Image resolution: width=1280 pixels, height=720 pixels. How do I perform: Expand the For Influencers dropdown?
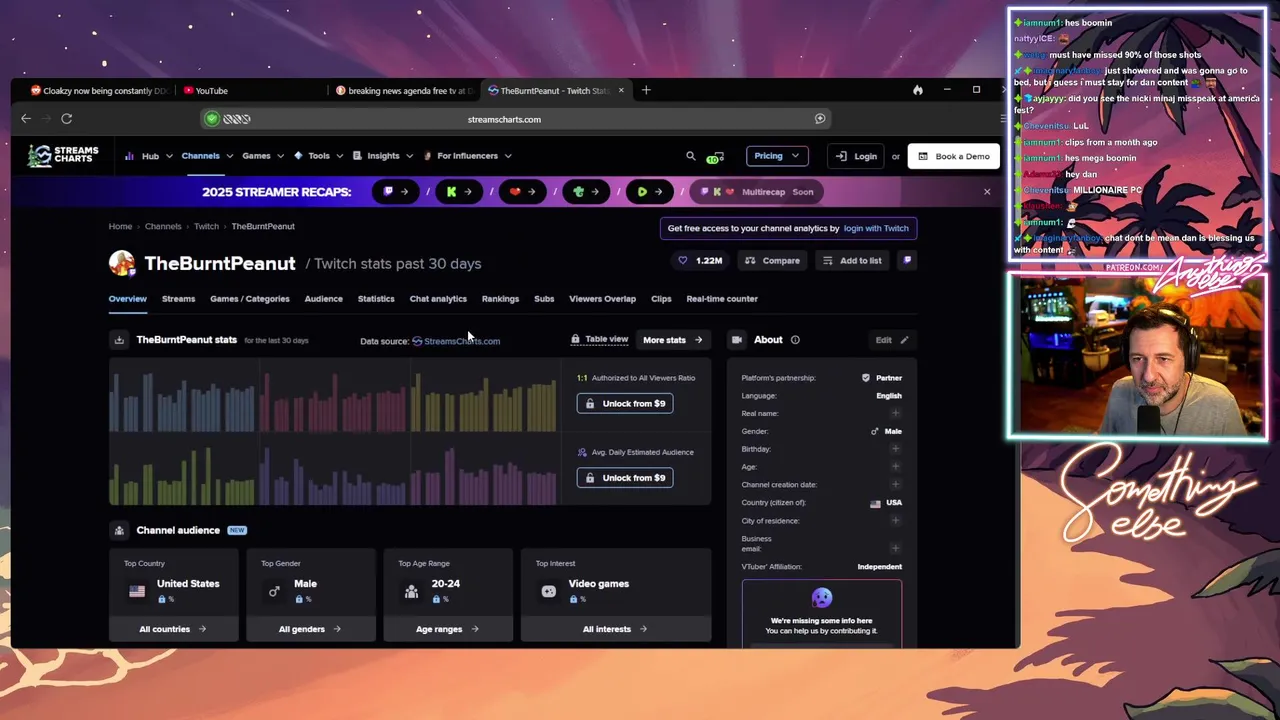tap(468, 156)
